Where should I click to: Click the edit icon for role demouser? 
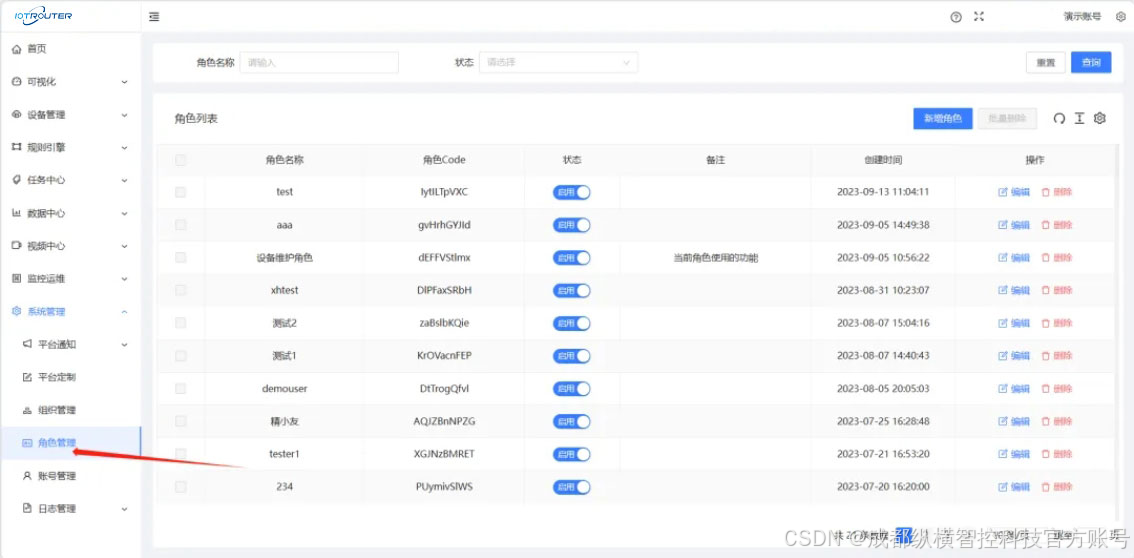coord(1002,388)
